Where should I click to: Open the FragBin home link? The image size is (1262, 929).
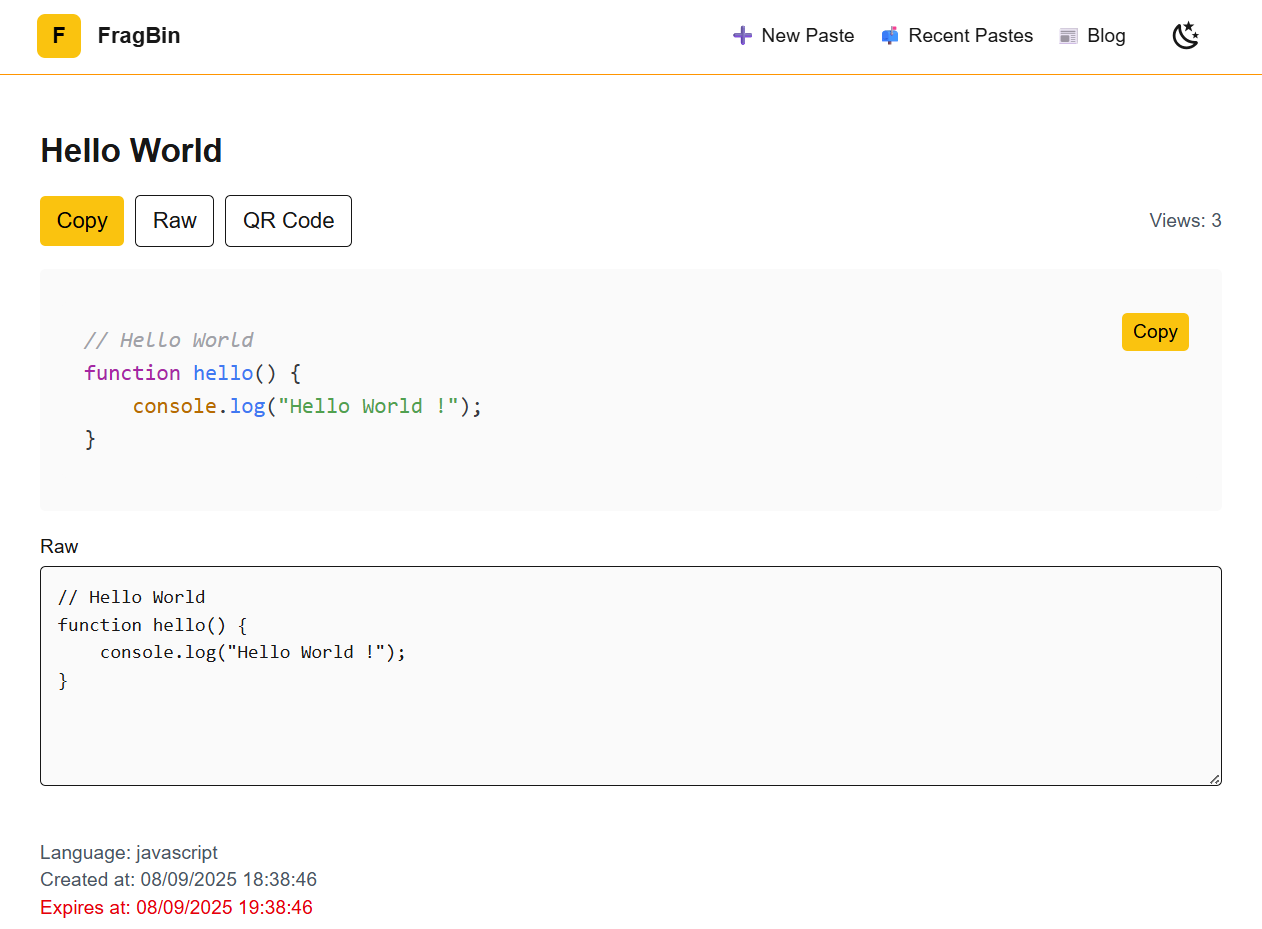coord(139,36)
